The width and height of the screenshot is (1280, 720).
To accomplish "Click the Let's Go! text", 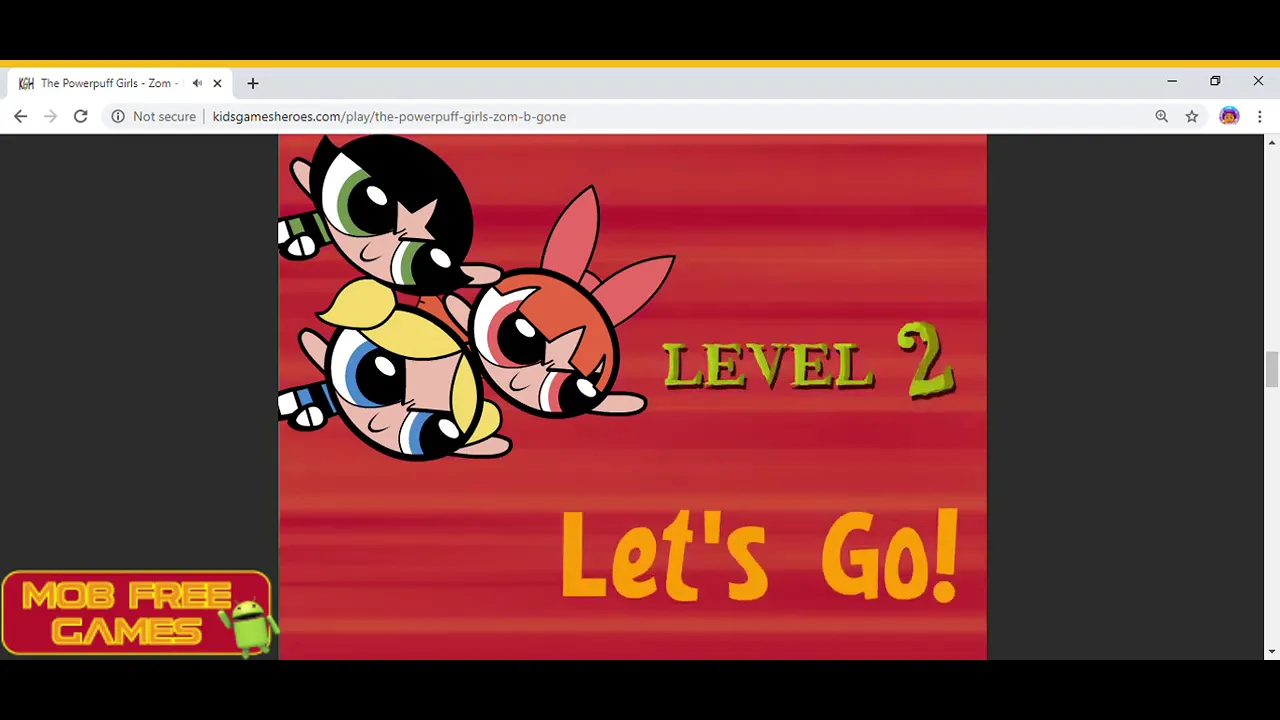I will (760, 555).
